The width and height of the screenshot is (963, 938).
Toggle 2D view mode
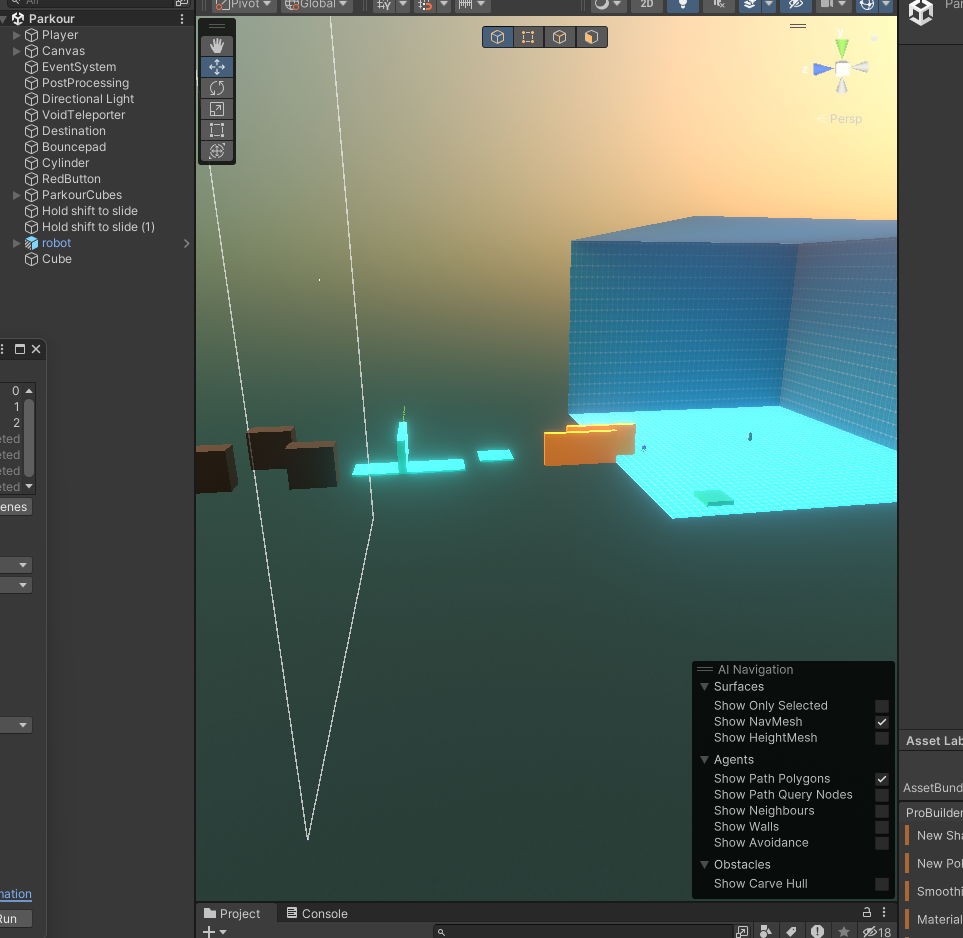pos(646,5)
